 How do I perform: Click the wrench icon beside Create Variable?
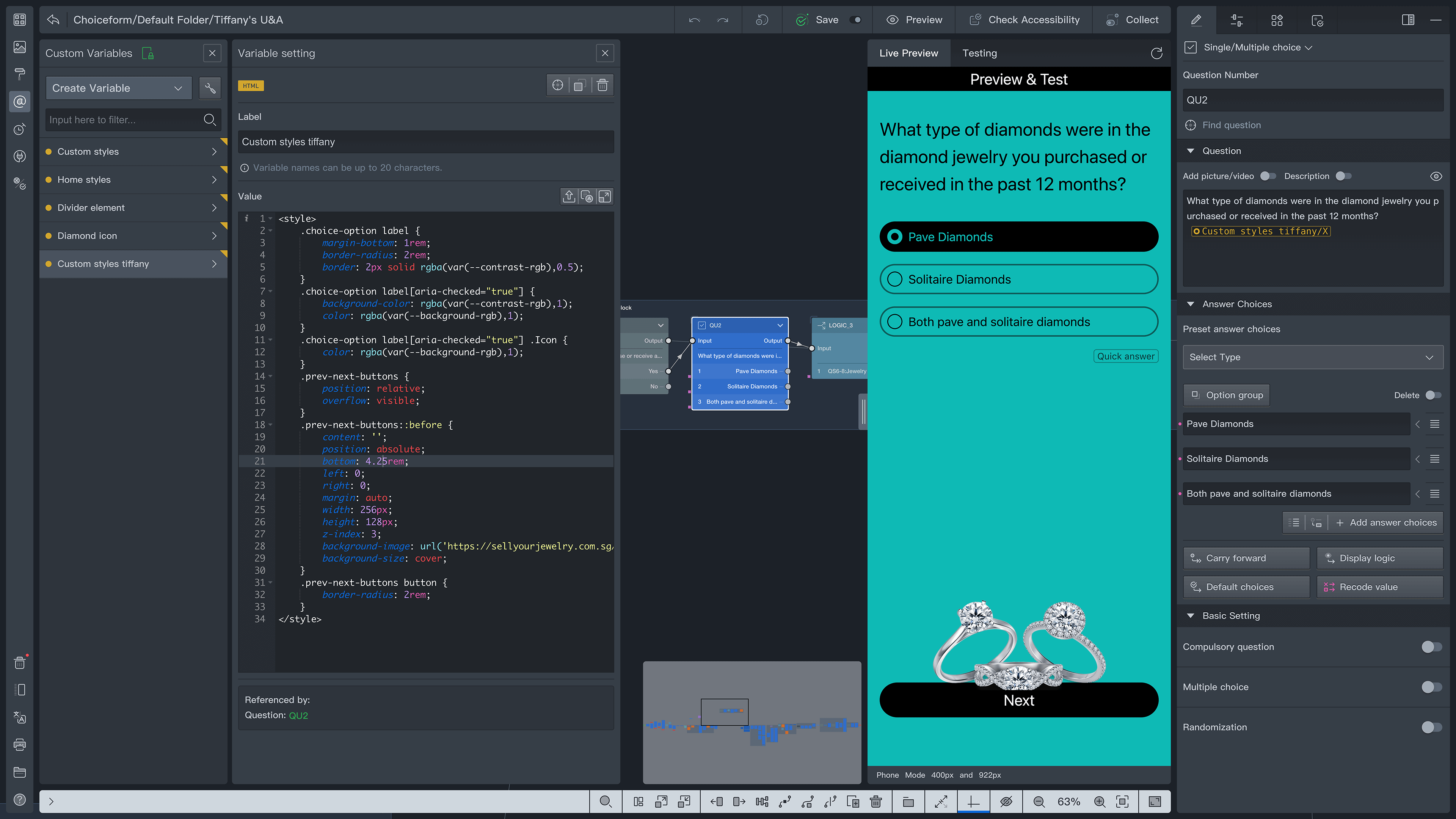(x=210, y=88)
